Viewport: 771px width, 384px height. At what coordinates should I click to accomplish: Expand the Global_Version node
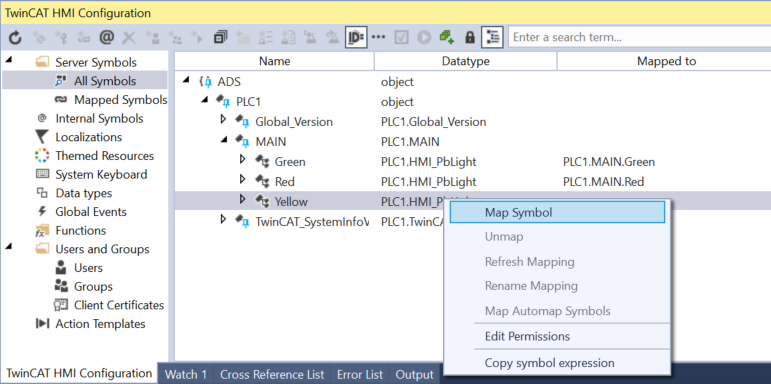coord(223,119)
